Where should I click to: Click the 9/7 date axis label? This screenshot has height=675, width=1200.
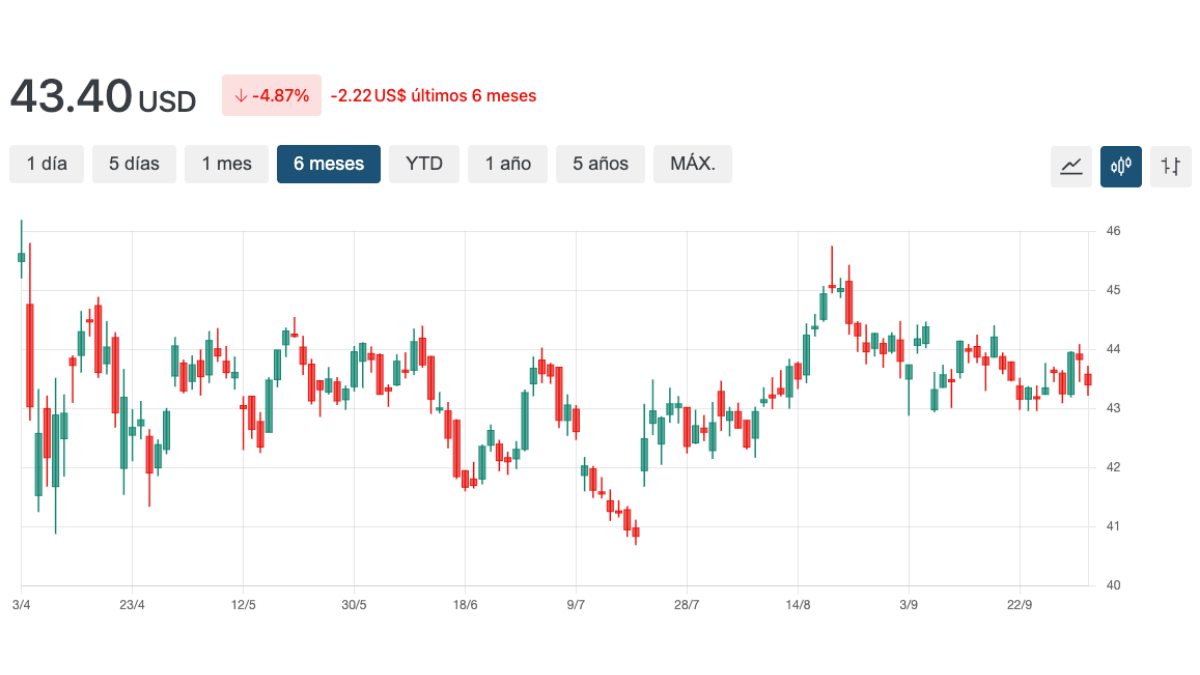click(576, 605)
